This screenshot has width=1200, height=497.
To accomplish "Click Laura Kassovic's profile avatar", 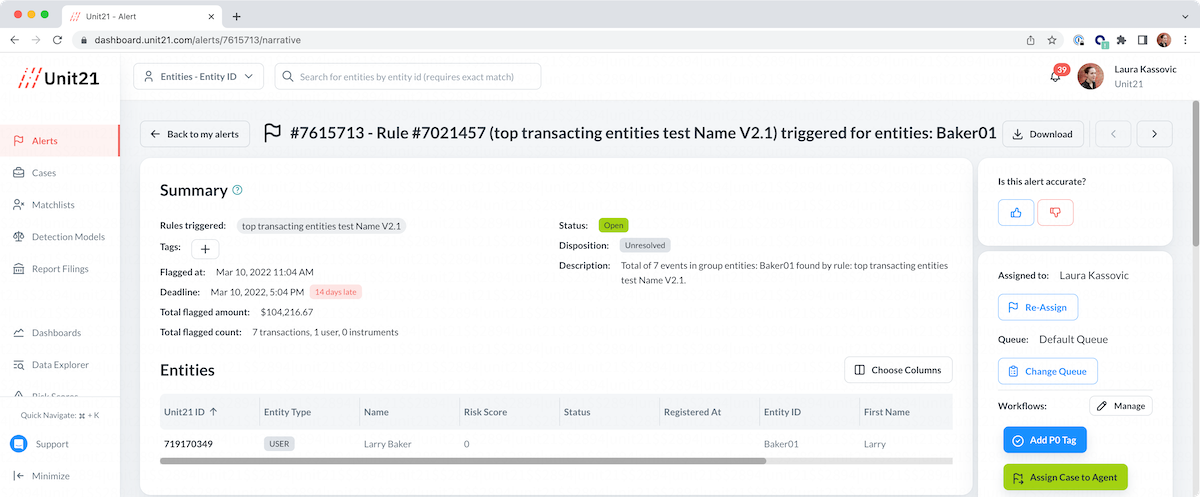I will click(x=1090, y=77).
